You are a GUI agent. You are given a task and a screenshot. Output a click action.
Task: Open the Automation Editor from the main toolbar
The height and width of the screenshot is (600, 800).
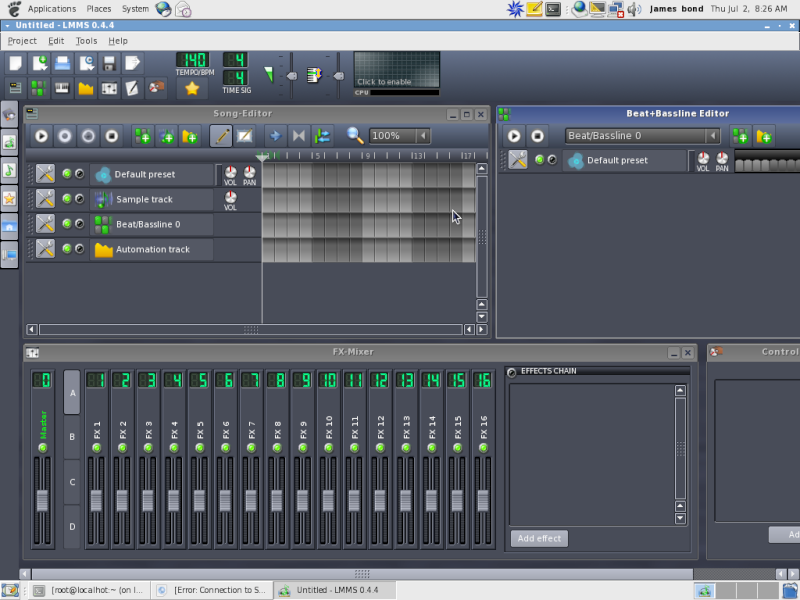coord(86,88)
